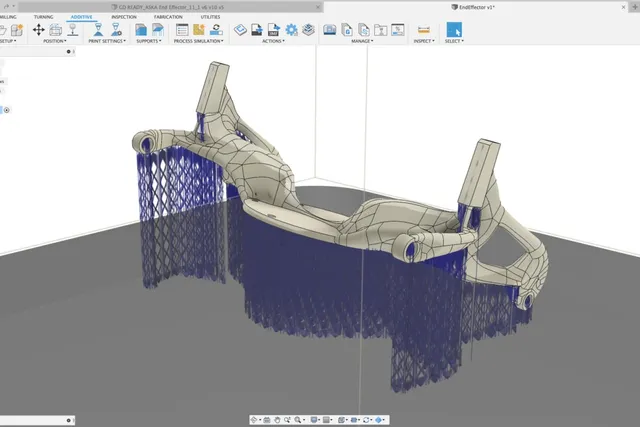Open the Machine Library icon in Manage

(330, 30)
